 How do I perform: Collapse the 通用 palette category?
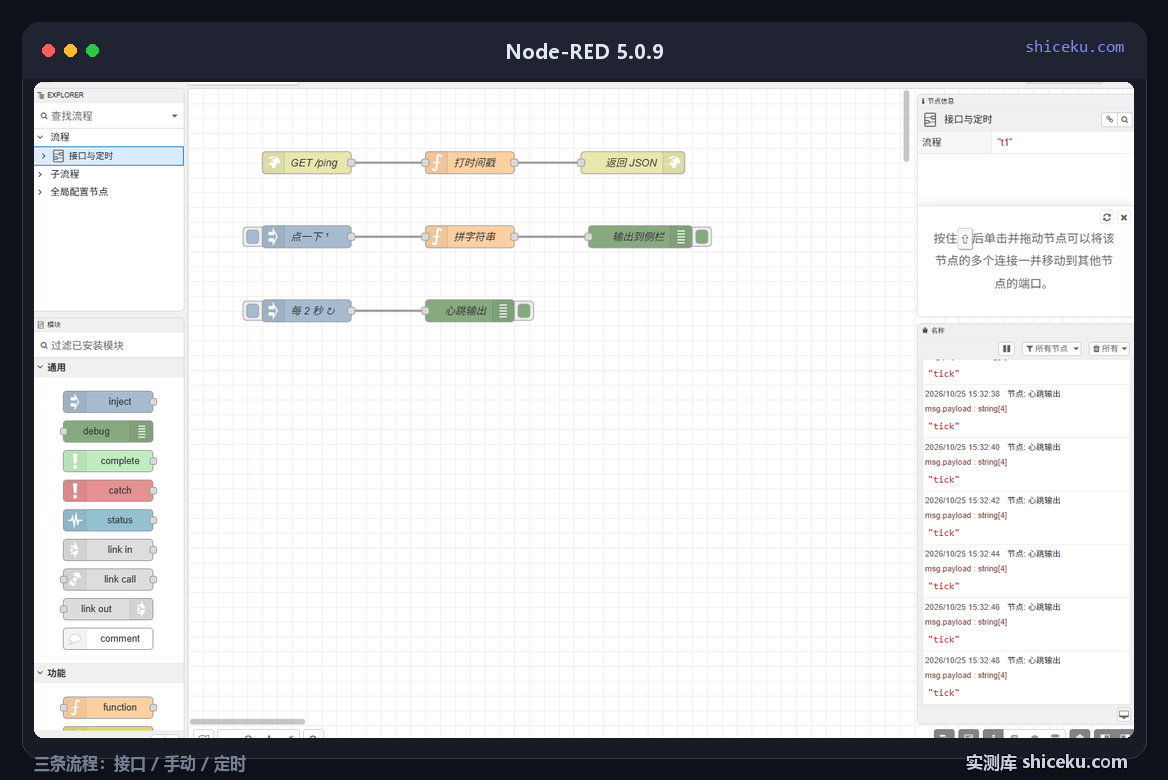[109, 367]
